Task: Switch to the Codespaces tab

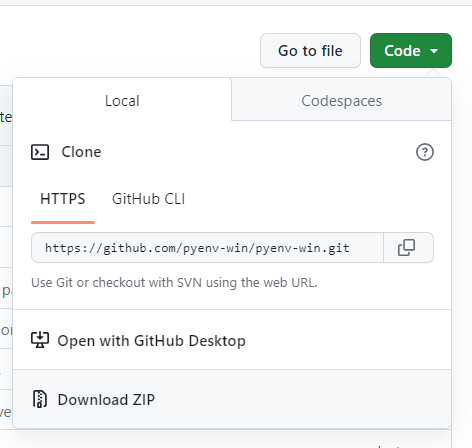Action: click(x=341, y=101)
